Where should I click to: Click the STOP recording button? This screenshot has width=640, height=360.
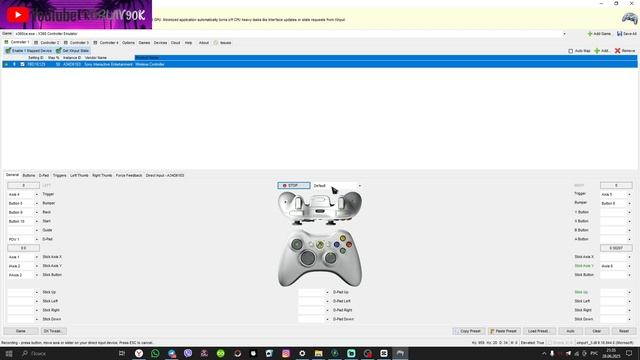click(x=294, y=186)
